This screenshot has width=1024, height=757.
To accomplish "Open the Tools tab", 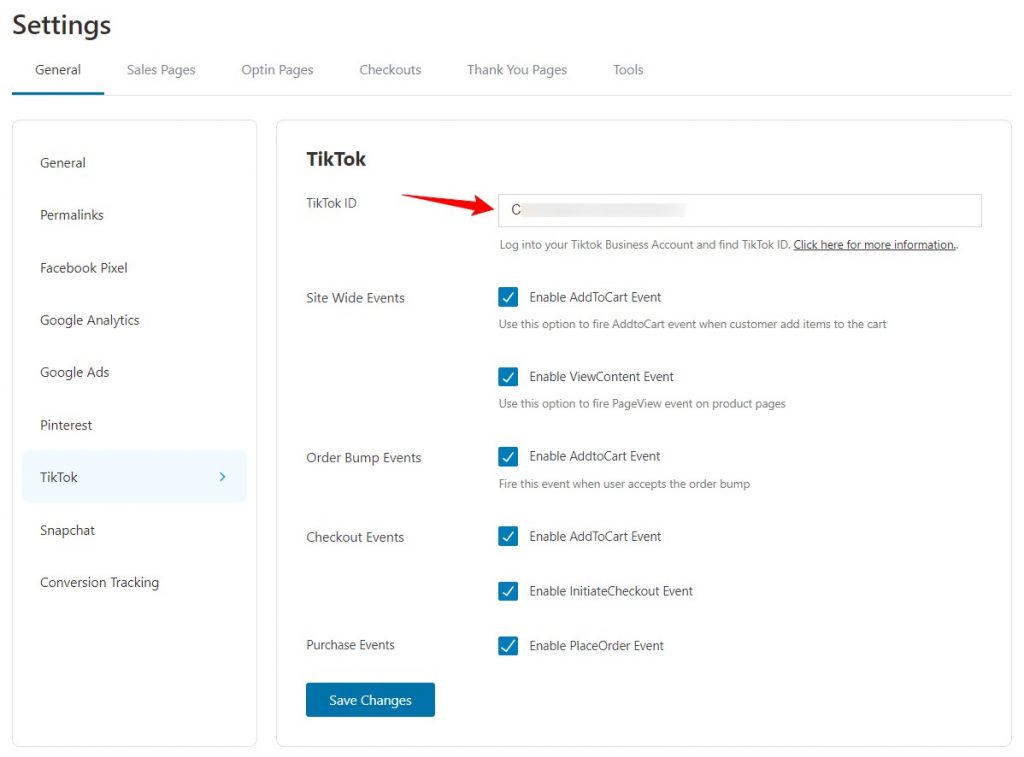I will click(x=628, y=70).
